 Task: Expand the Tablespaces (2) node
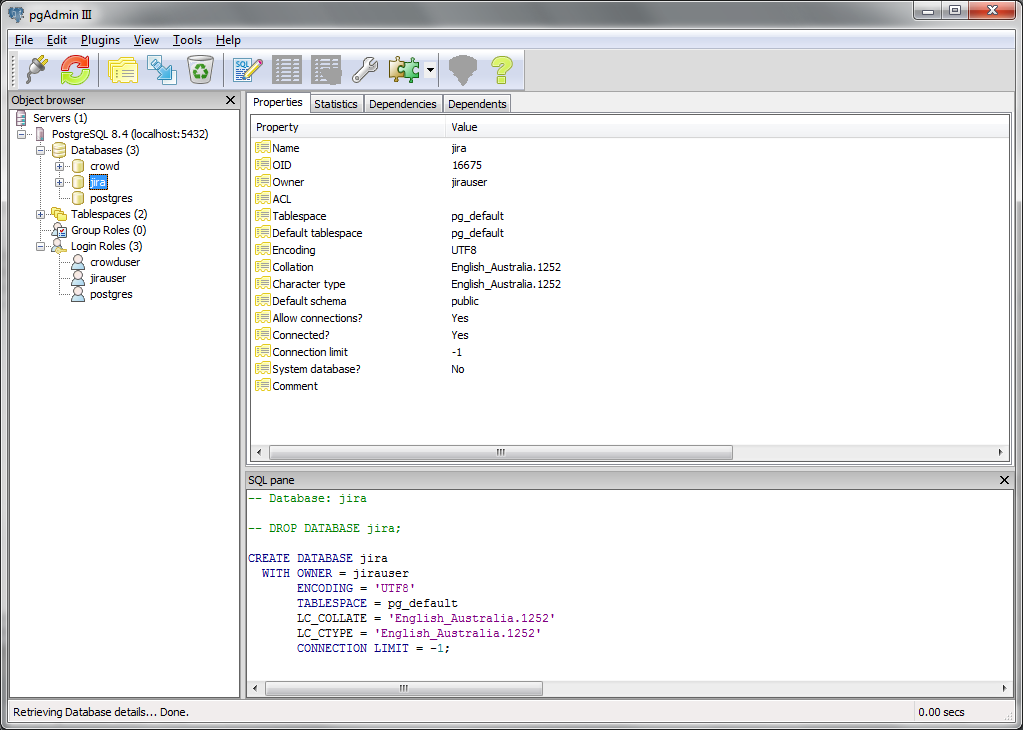pos(40,214)
